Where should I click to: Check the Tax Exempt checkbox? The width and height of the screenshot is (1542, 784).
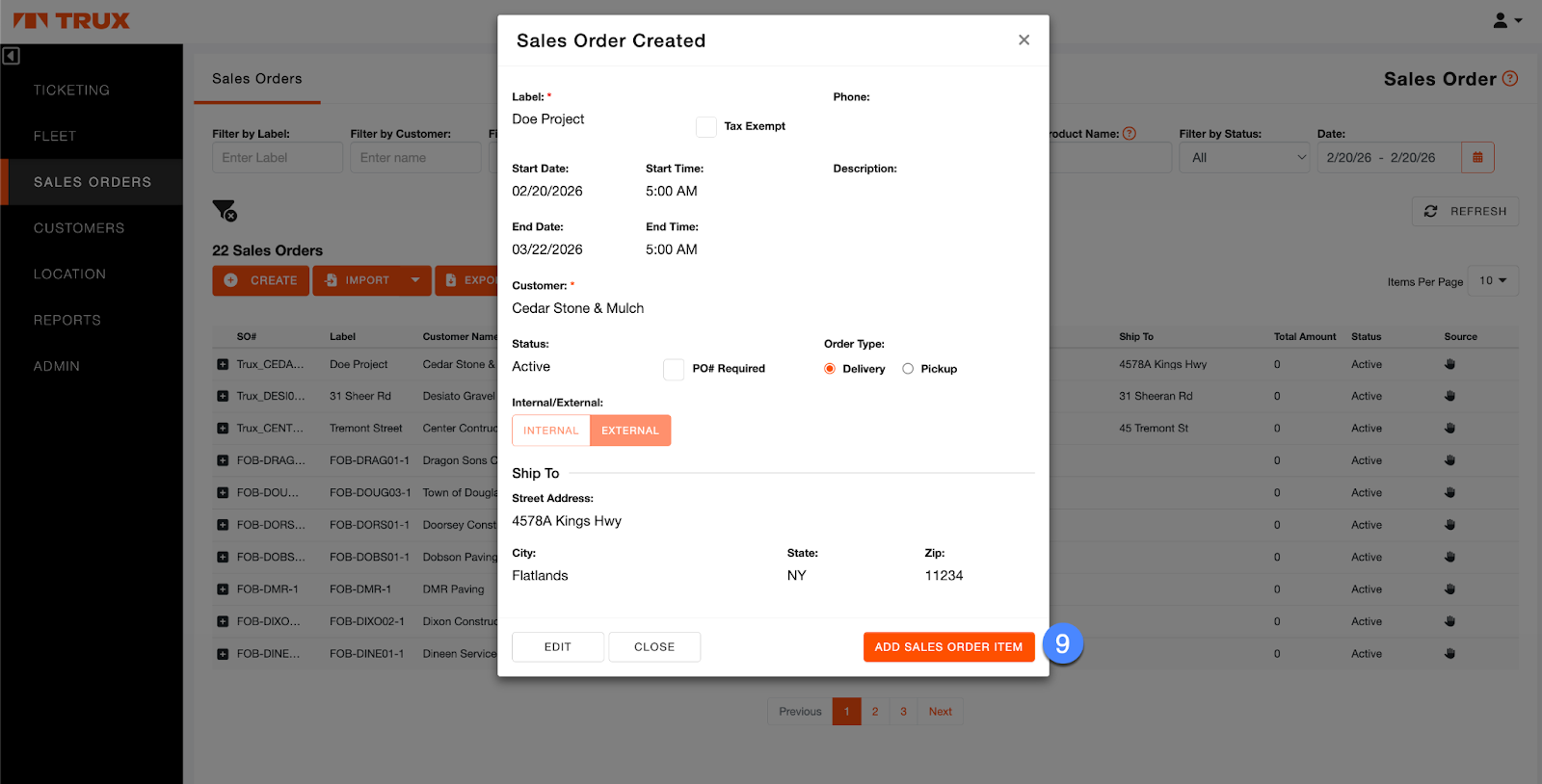tap(706, 126)
